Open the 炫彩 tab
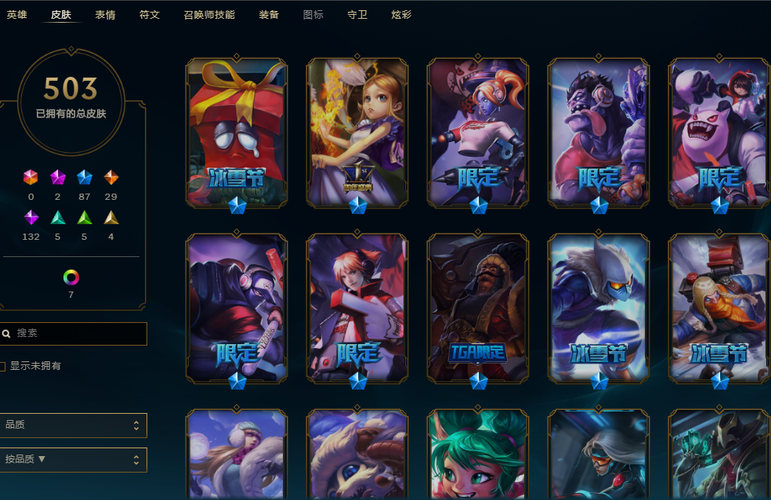The image size is (771, 500). click(401, 15)
